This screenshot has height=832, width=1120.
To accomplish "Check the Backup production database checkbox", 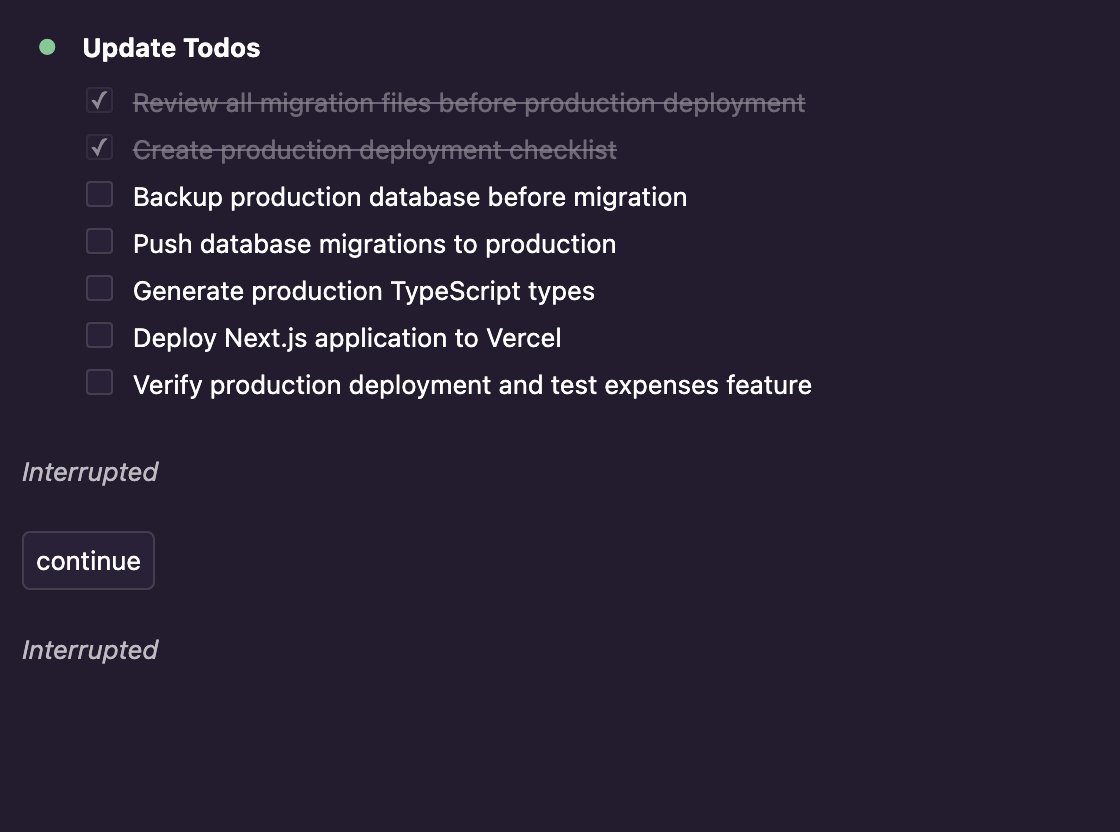I will click(x=99, y=195).
